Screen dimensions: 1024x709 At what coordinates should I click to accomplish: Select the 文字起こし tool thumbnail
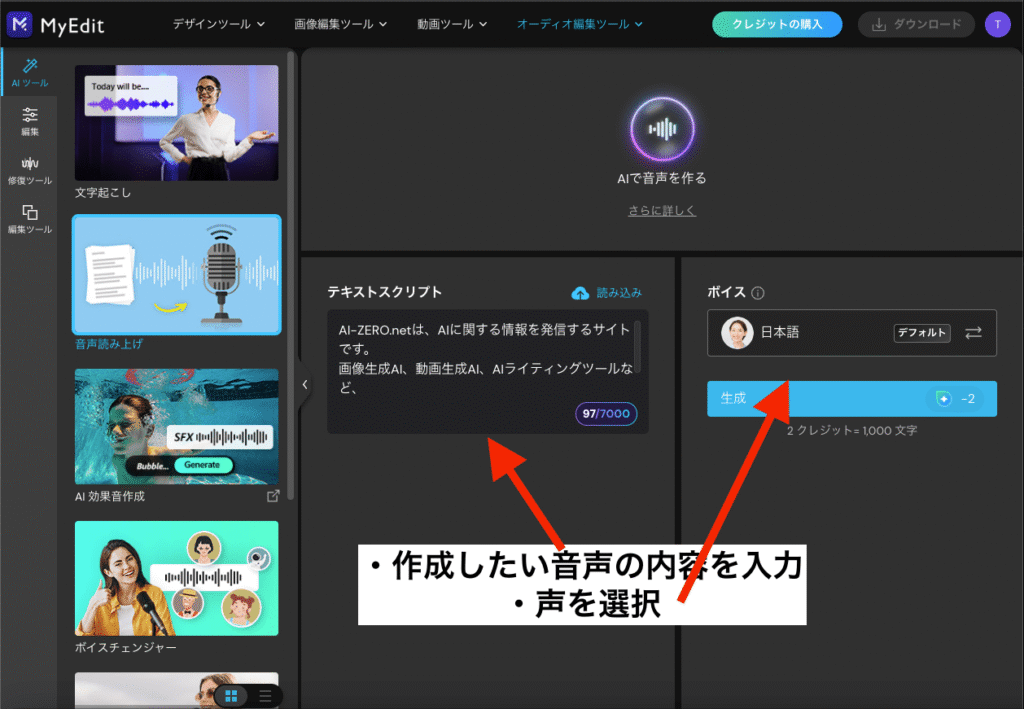click(176, 123)
